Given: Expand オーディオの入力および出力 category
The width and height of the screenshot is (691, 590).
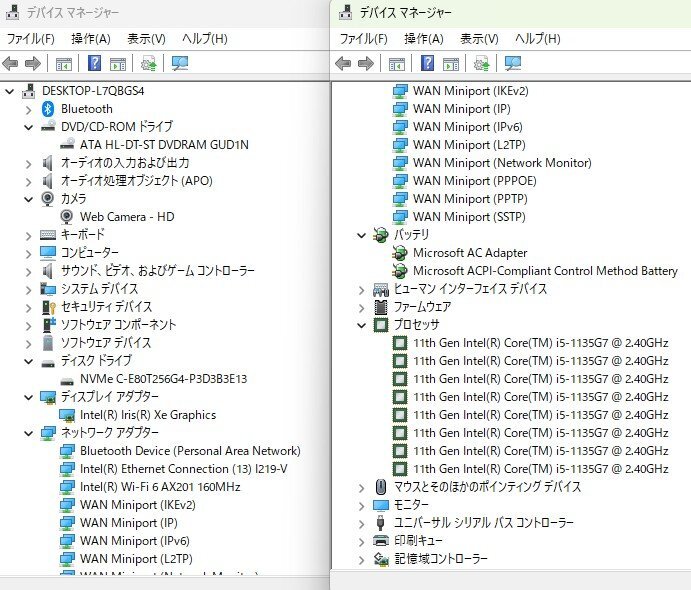Looking at the screenshot, I should coord(29,164).
